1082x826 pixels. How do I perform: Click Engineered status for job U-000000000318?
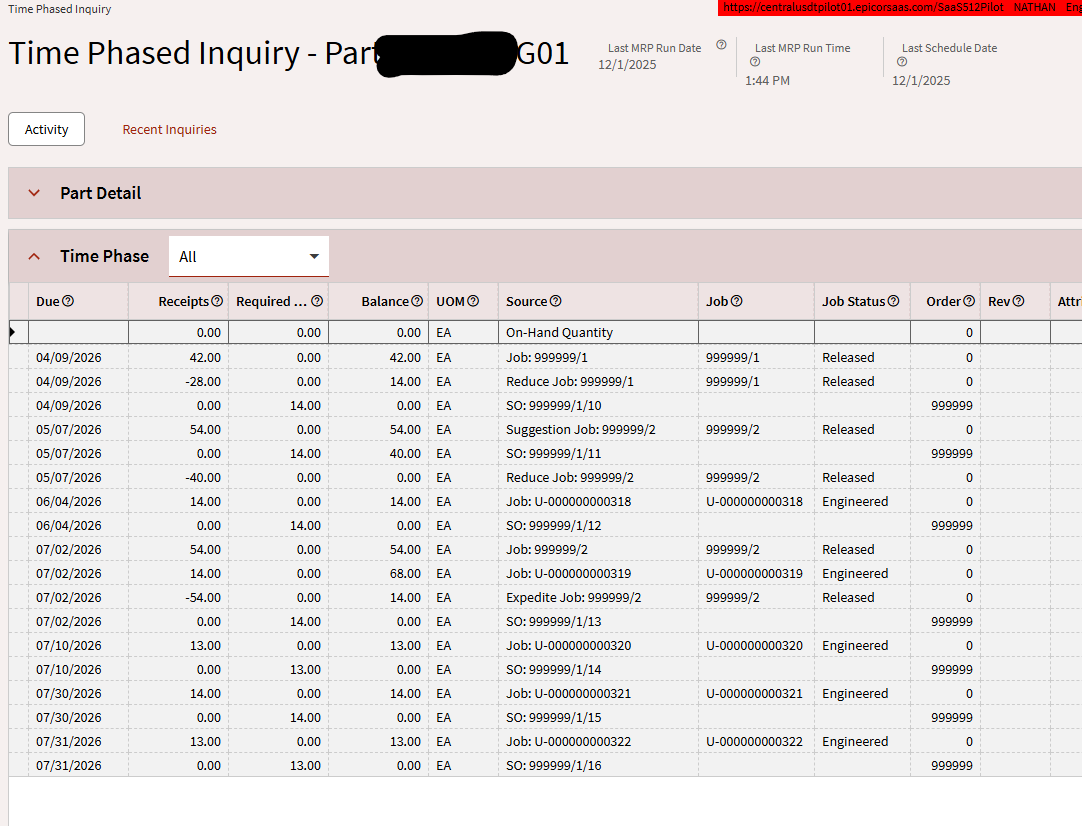(x=855, y=501)
